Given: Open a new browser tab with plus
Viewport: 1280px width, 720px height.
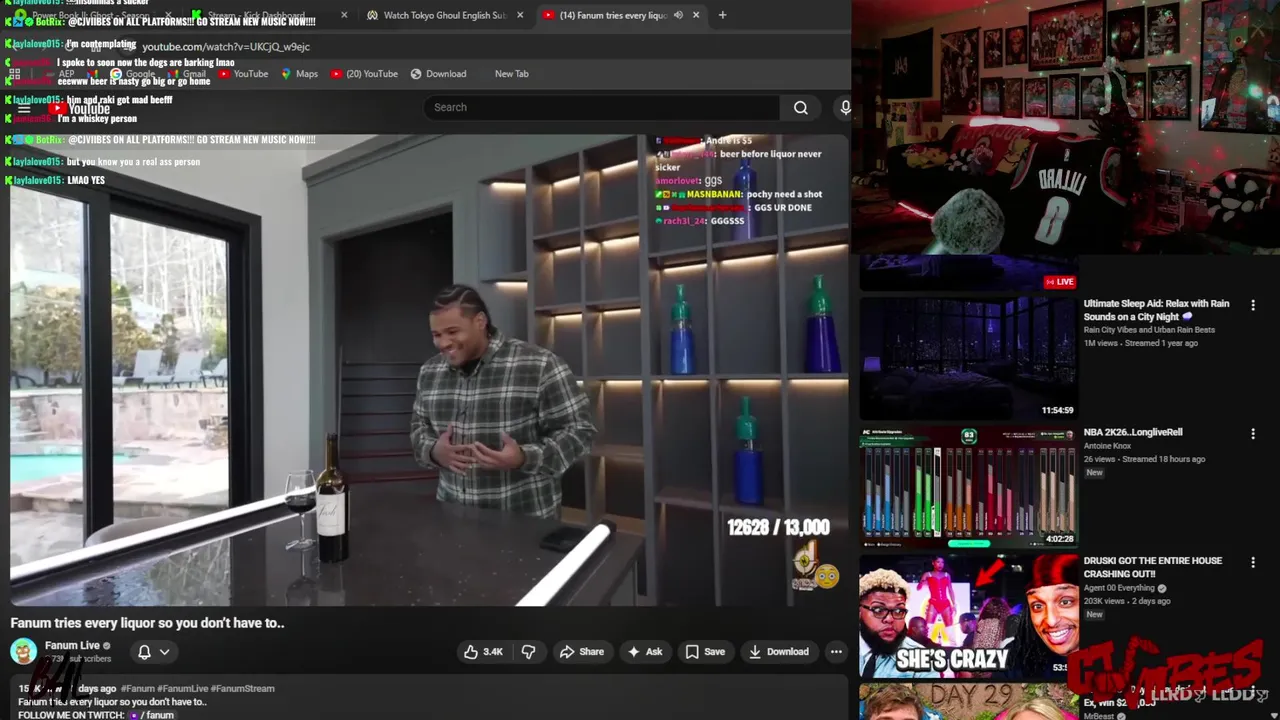Looking at the screenshot, I should pyautogui.click(x=723, y=15).
